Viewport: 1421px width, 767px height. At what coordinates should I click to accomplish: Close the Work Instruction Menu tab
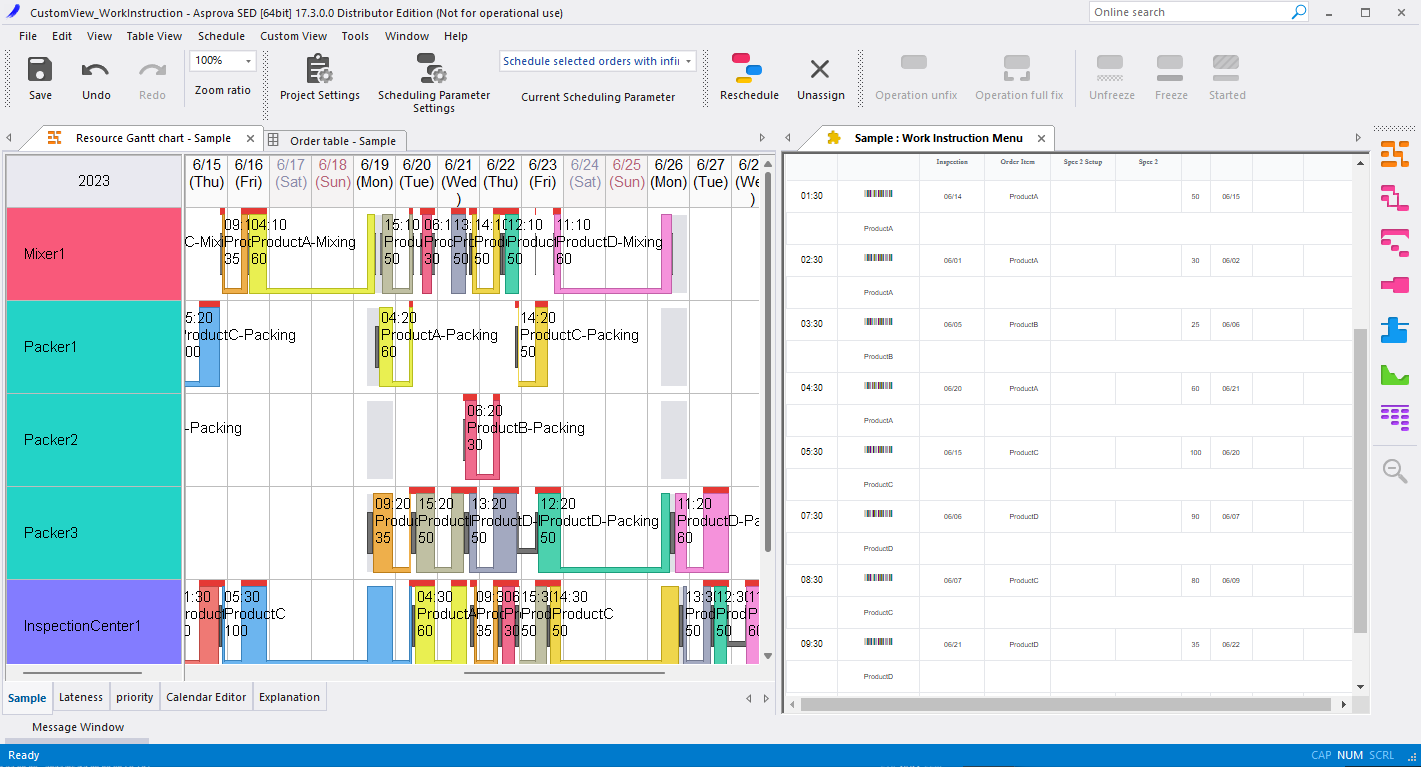point(1041,139)
